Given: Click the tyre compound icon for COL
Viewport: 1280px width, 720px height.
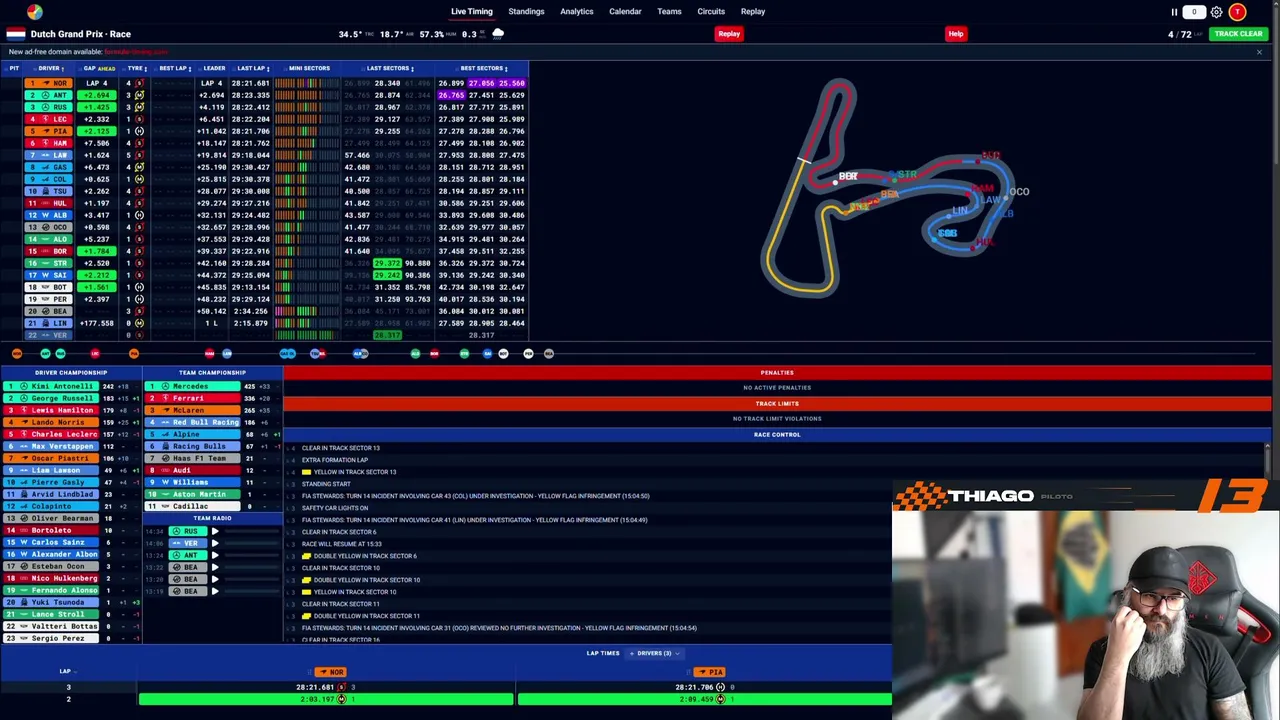Looking at the screenshot, I should (139, 179).
